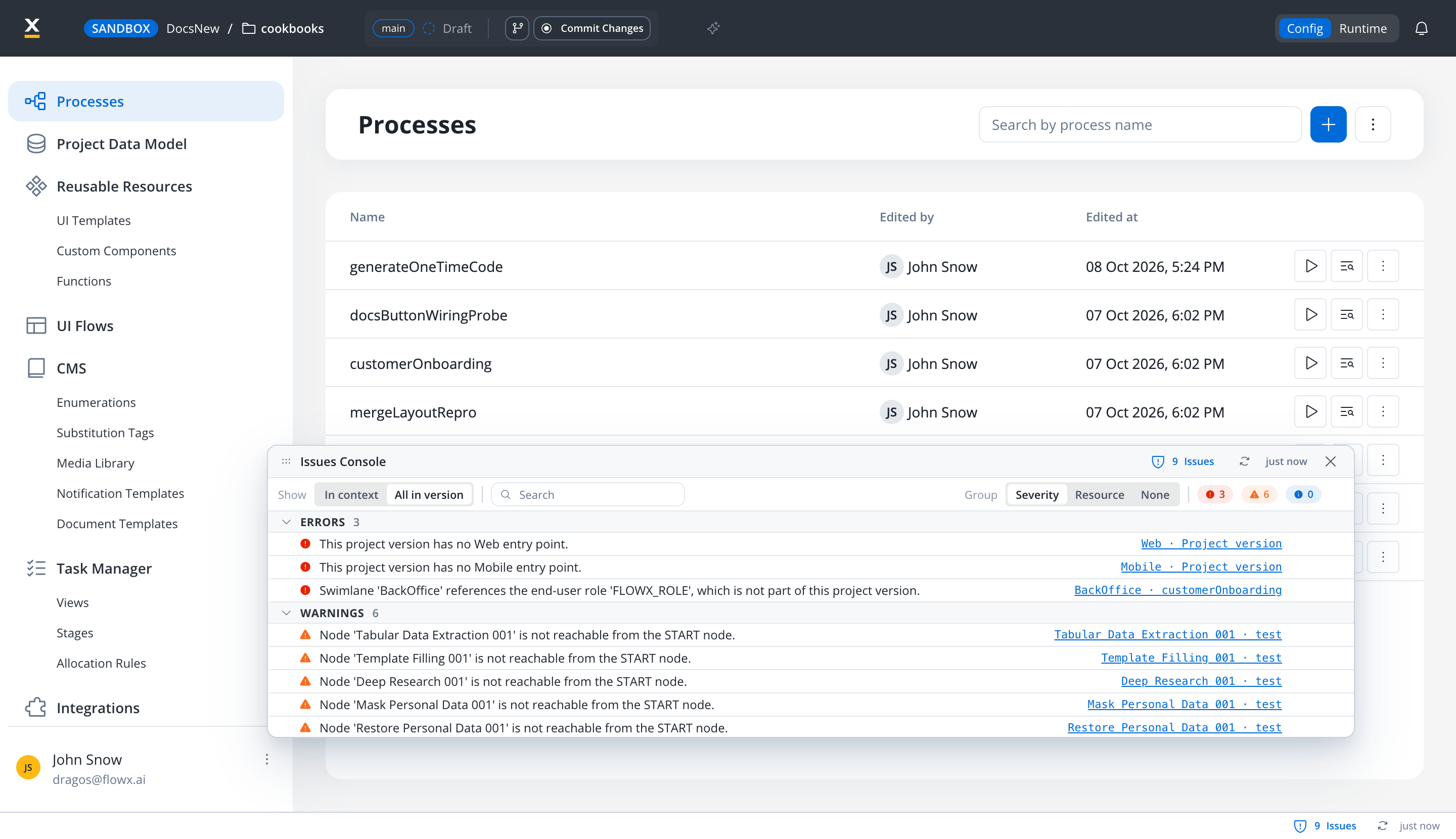Run the docsButtonWiringProbe process

(x=1310, y=314)
